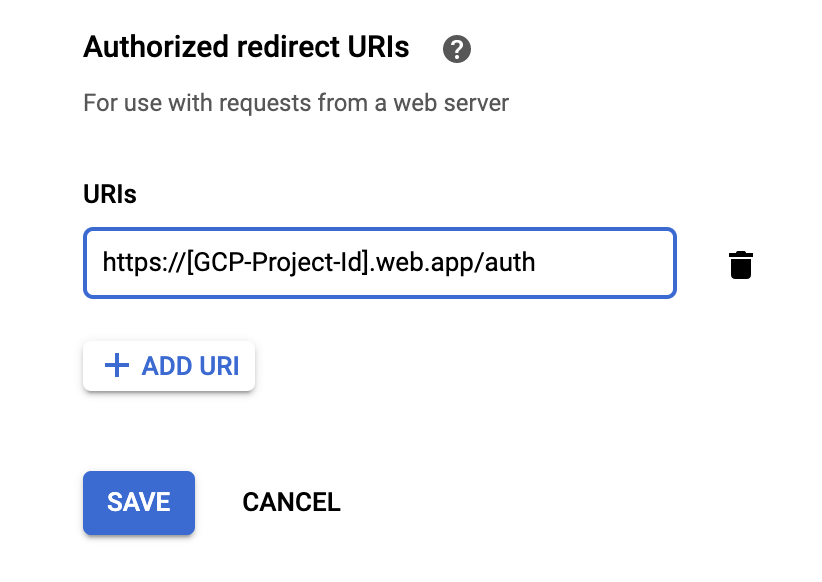The width and height of the screenshot is (822, 582).
Task: Show help for redirect URIs
Action: (x=458, y=49)
